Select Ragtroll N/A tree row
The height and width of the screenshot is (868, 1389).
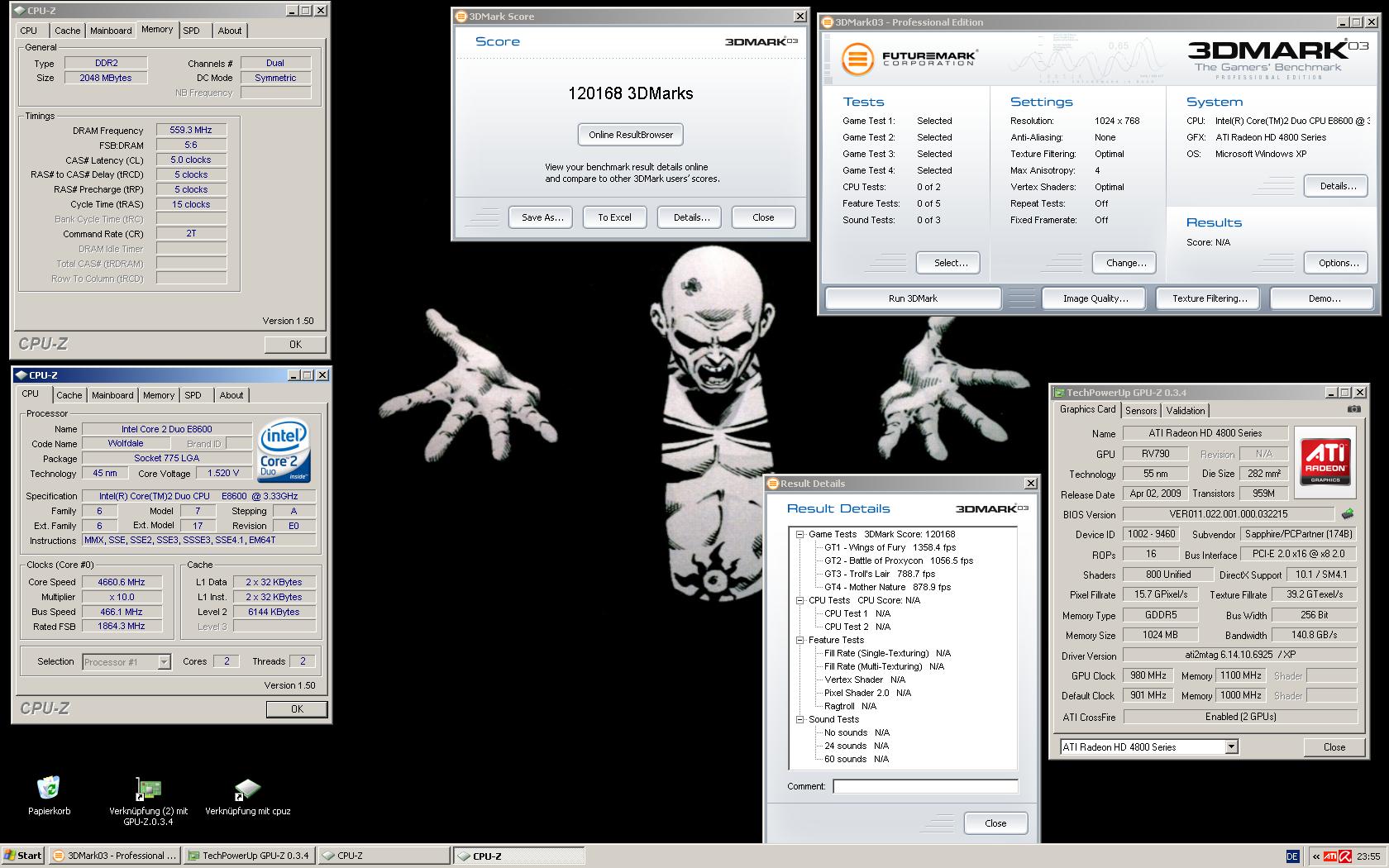click(850, 707)
